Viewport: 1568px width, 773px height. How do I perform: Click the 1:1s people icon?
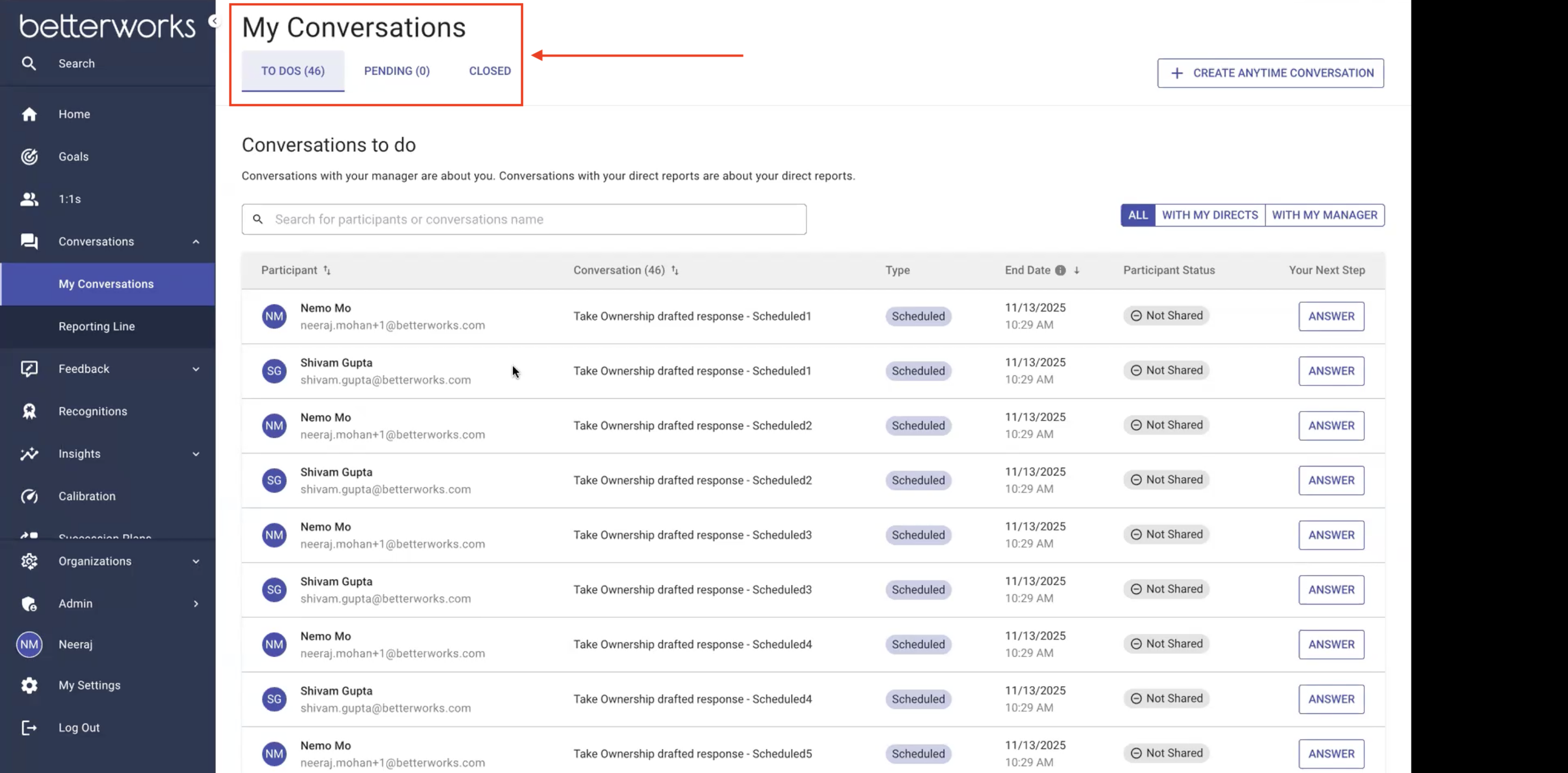[x=29, y=199]
